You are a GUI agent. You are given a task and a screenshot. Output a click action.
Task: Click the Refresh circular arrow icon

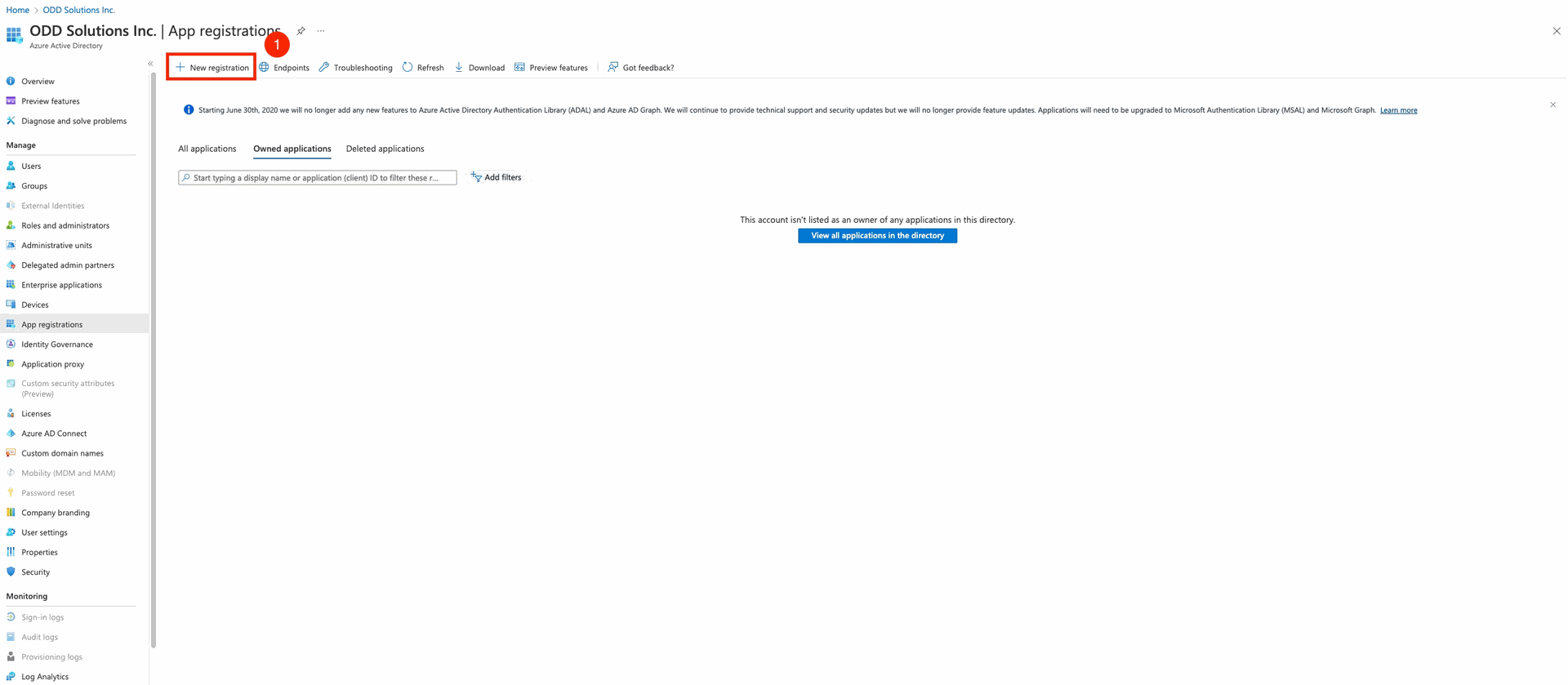coord(408,67)
